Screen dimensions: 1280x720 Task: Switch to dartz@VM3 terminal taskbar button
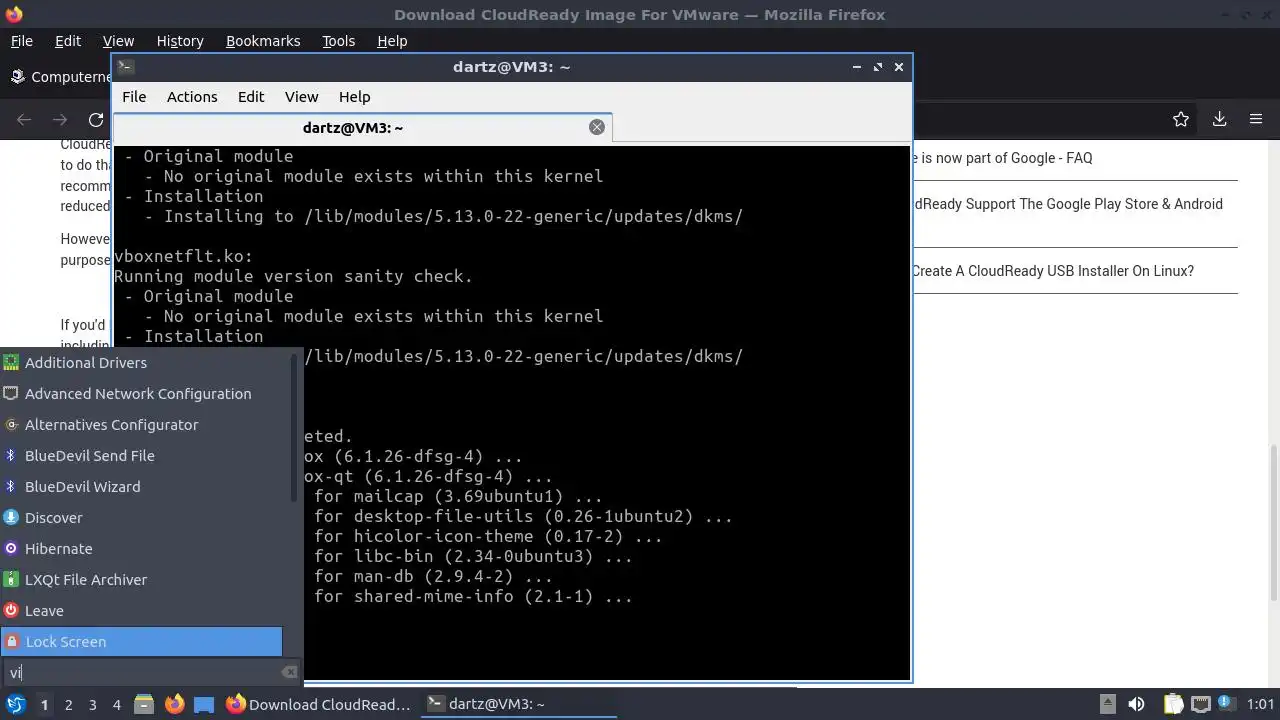518,704
